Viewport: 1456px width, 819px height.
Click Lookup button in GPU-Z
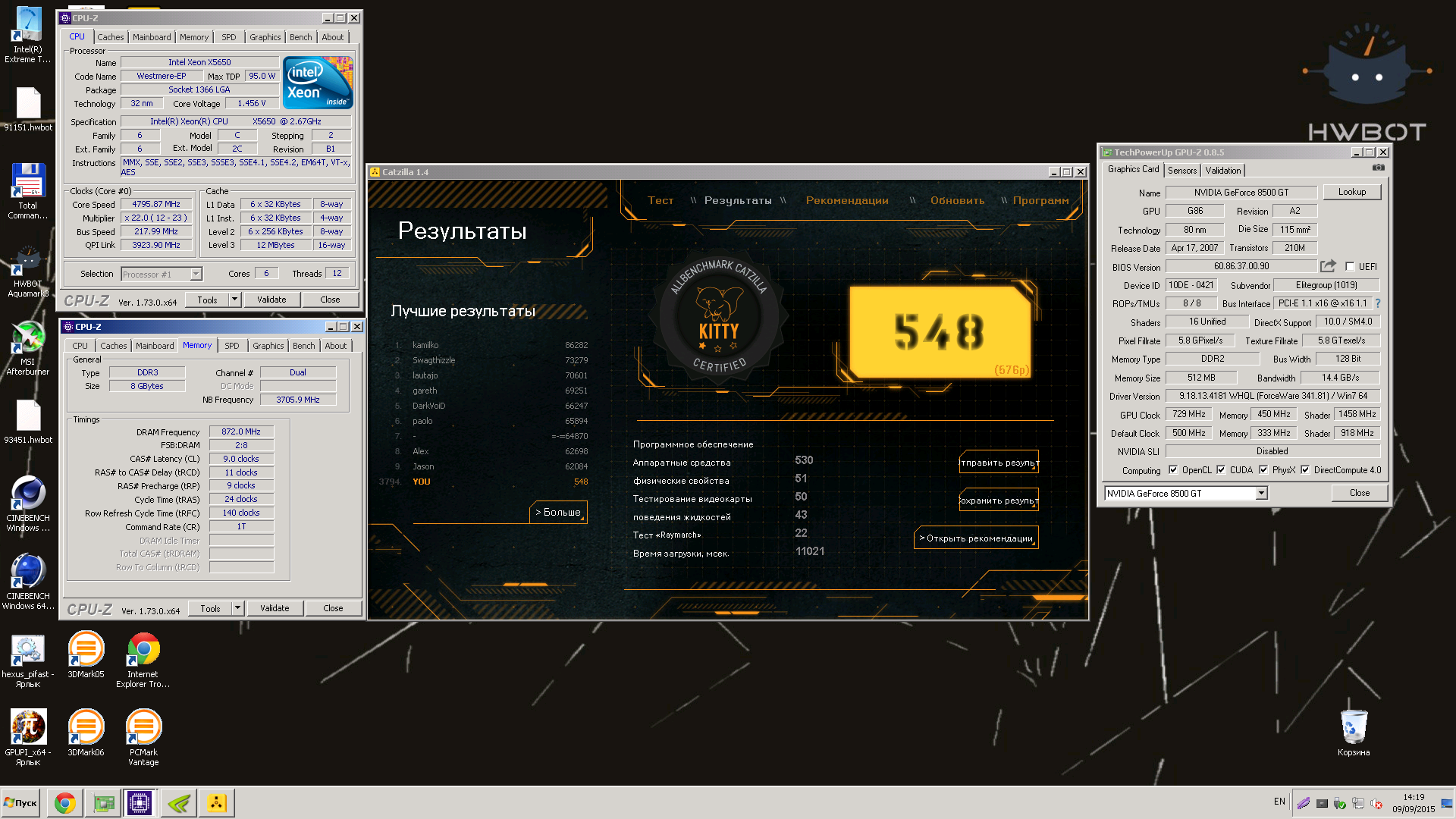(1352, 192)
